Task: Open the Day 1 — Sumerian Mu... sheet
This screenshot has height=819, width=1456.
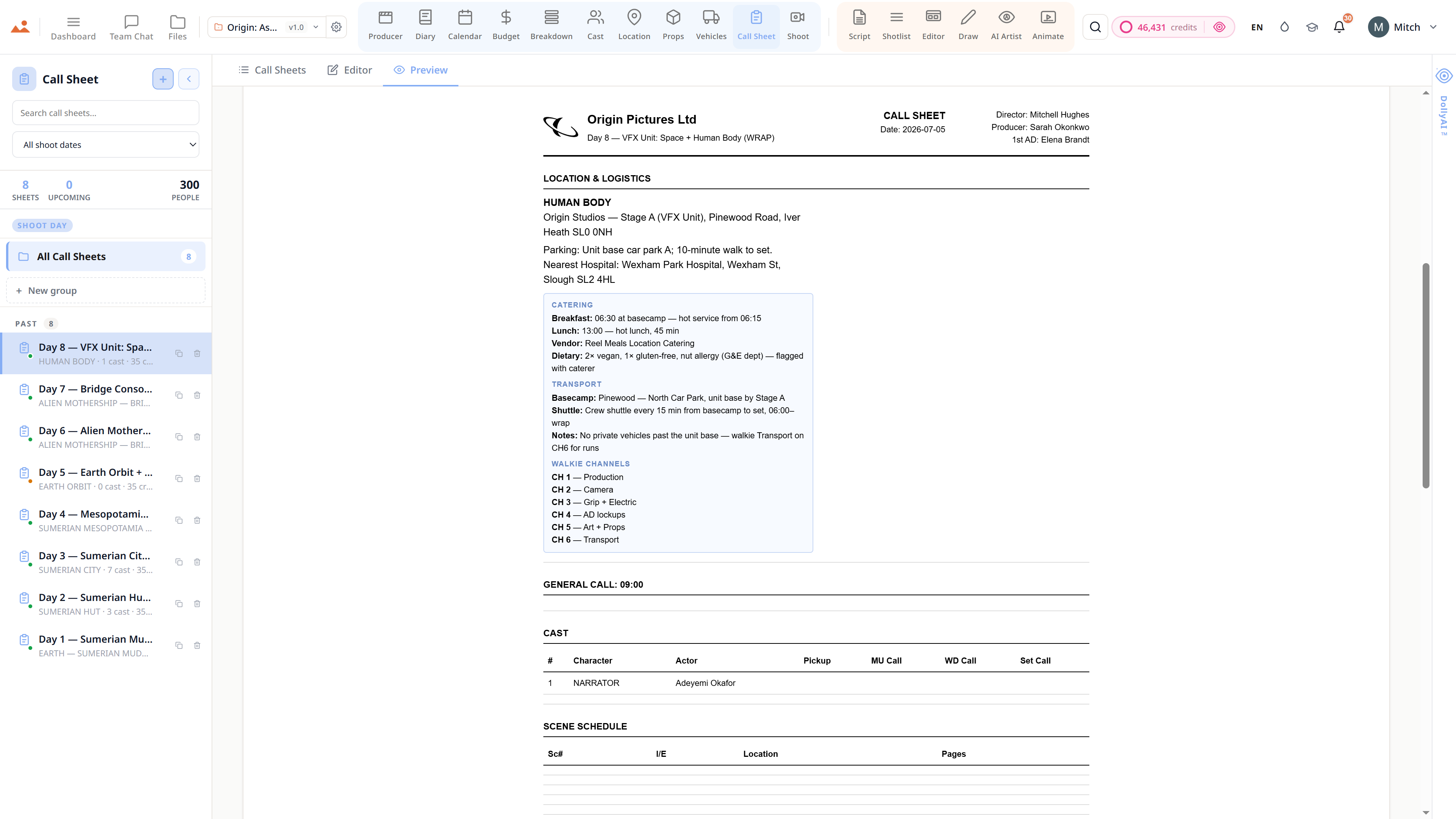Action: click(106, 645)
